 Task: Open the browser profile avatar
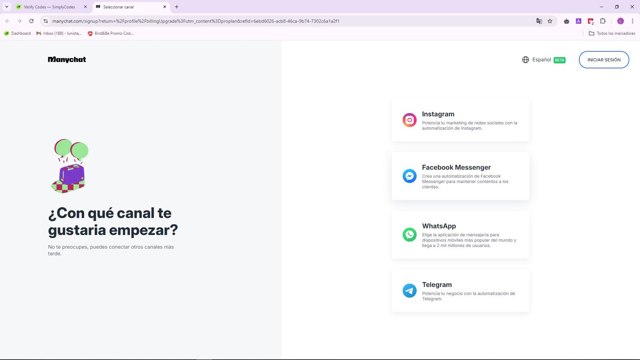[620, 21]
